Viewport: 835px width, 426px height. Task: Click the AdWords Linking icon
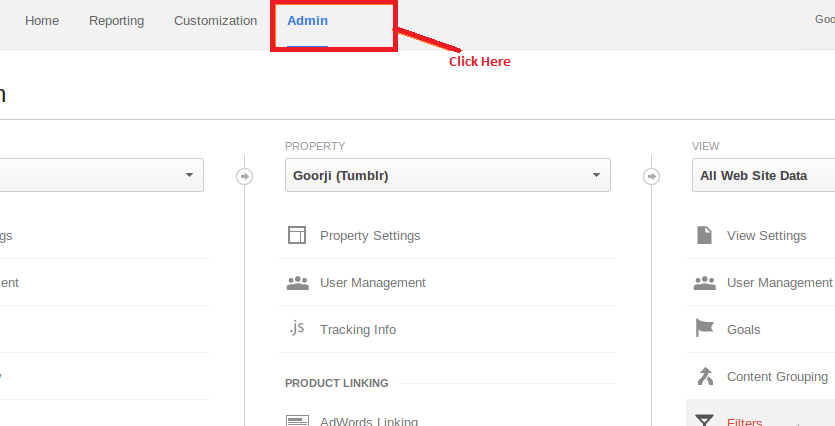click(x=297, y=421)
